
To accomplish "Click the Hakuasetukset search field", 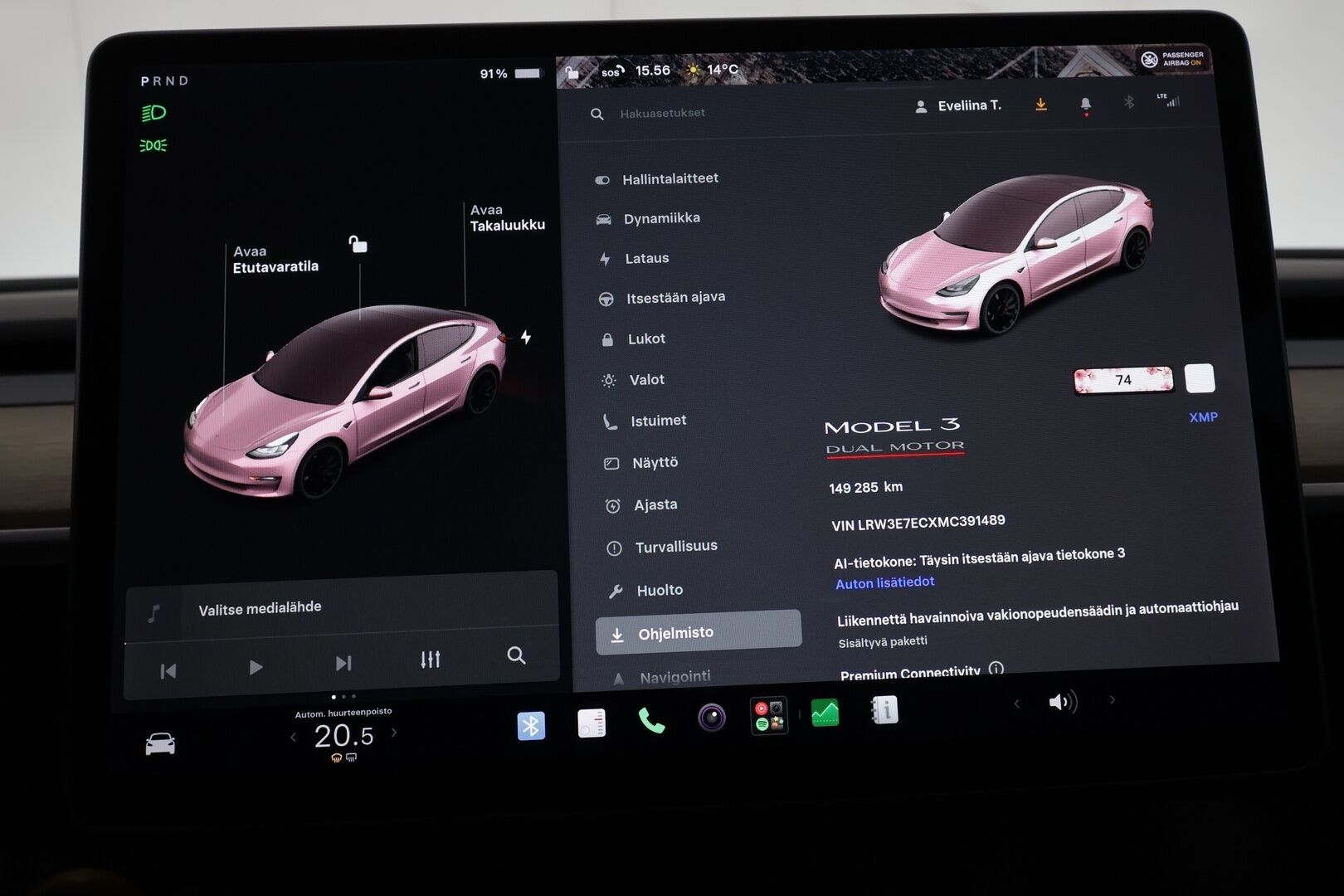I will [x=662, y=113].
